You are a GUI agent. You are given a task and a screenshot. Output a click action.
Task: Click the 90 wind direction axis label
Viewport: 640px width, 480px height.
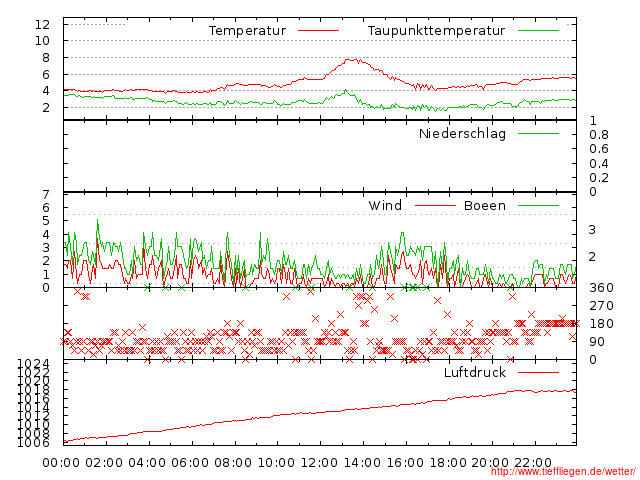[x=597, y=342]
